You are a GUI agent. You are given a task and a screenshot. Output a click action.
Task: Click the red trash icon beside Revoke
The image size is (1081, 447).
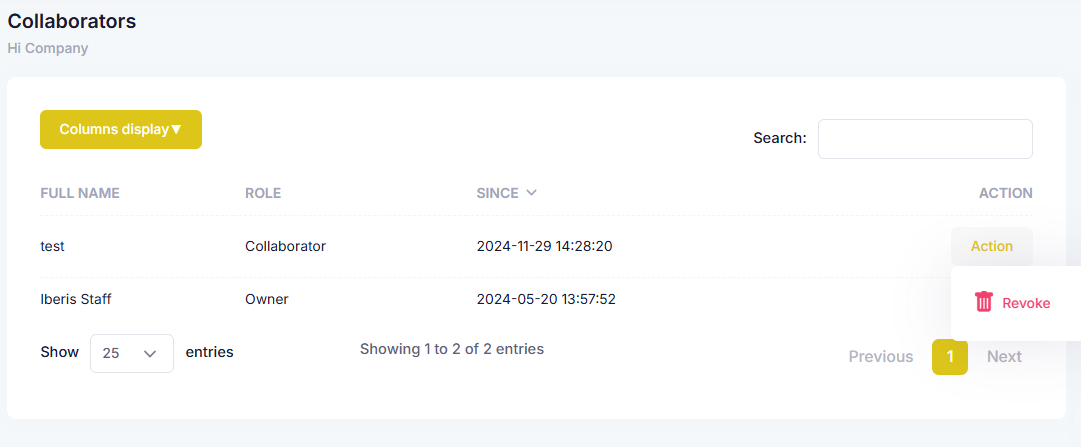(984, 302)
